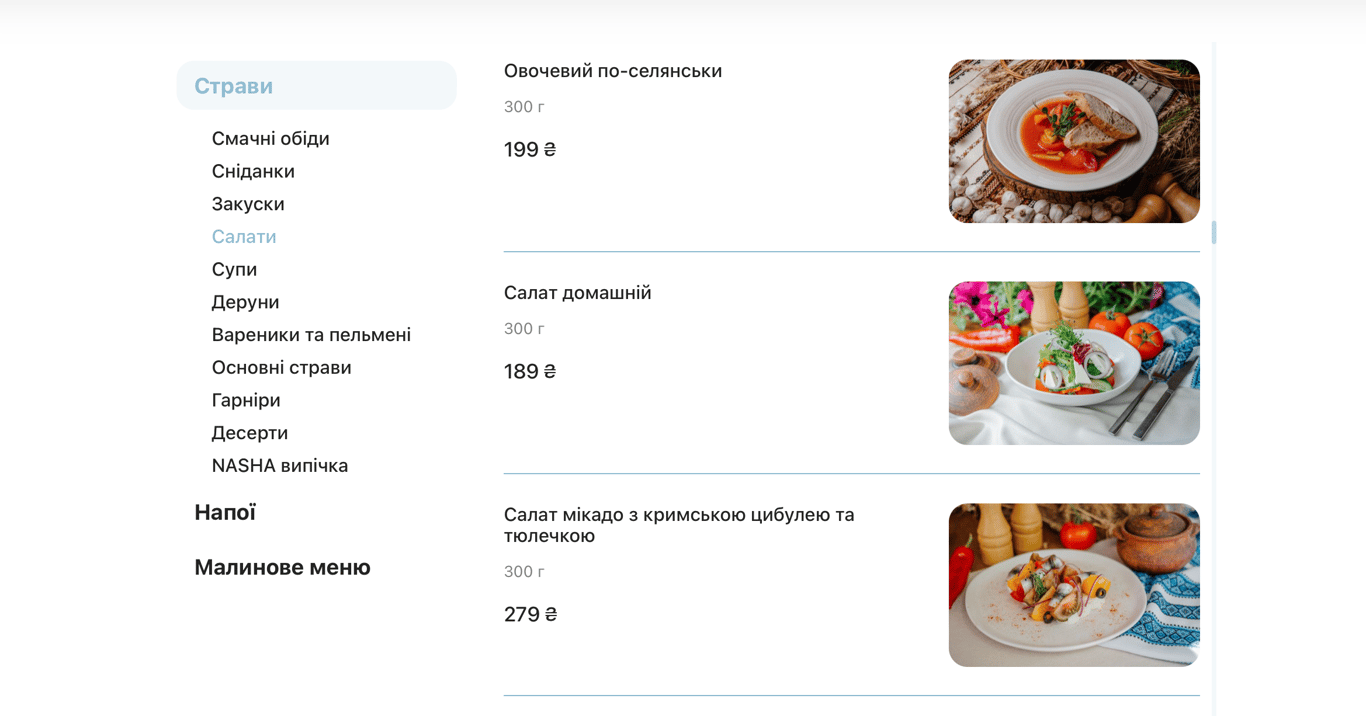The width and height of the screenshot is (1366, 716).
Task: Click the vertical page scrollbar handle
Action: pos(1213,232)
